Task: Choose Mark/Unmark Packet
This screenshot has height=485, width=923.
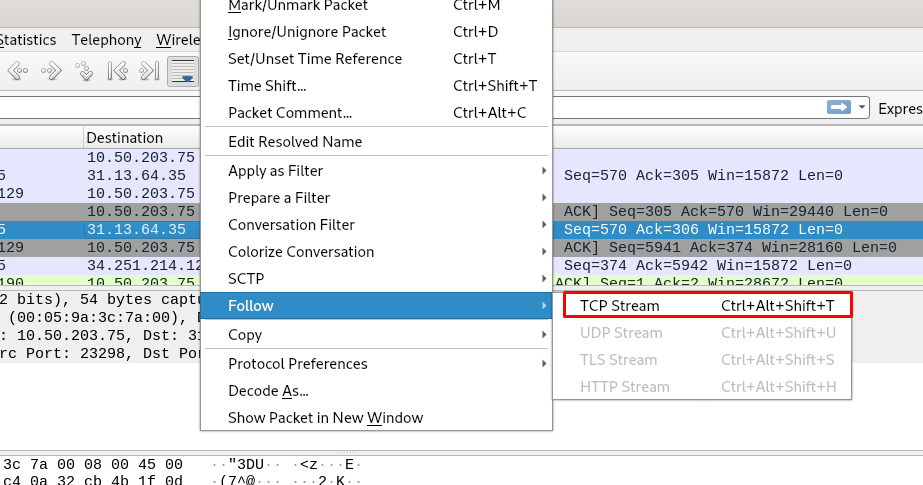Action: click(x=376, y=6)
